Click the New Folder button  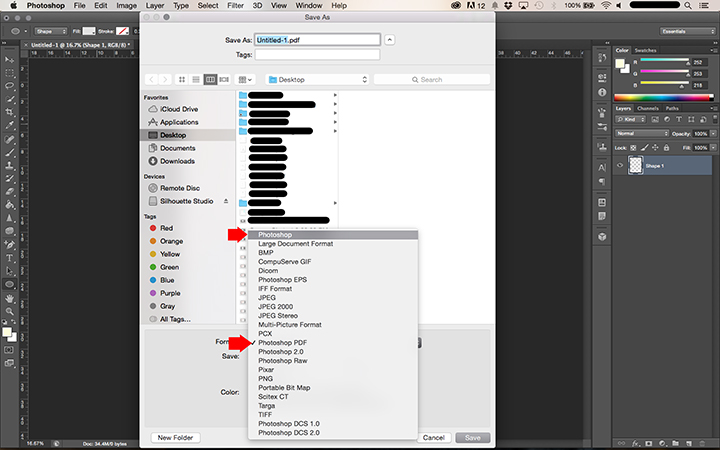(x=175, y=438)
